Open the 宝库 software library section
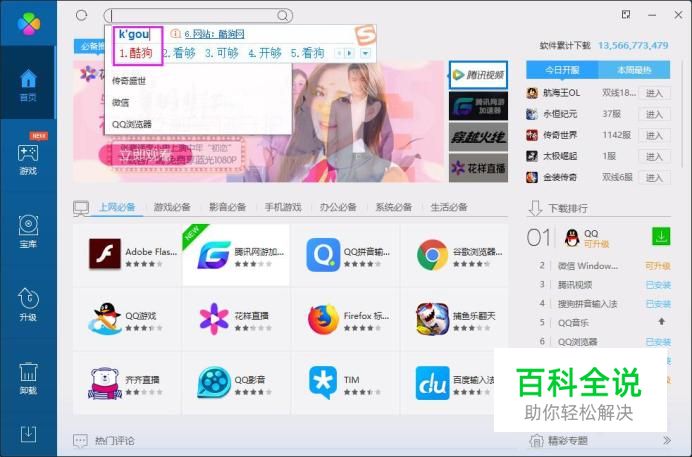The image size is (692, 457). [28, 232]
